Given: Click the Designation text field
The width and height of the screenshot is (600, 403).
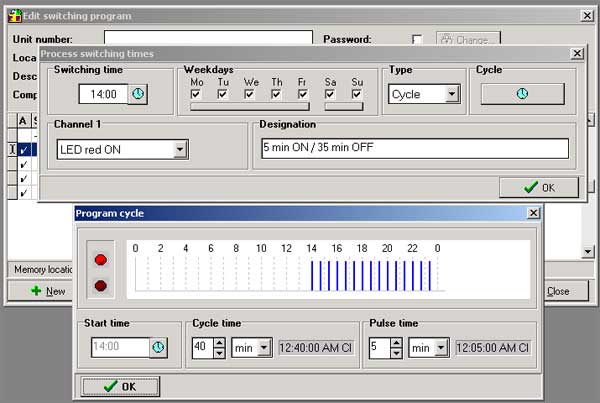Looking at the screenshot, I should [x=415, y=148].
